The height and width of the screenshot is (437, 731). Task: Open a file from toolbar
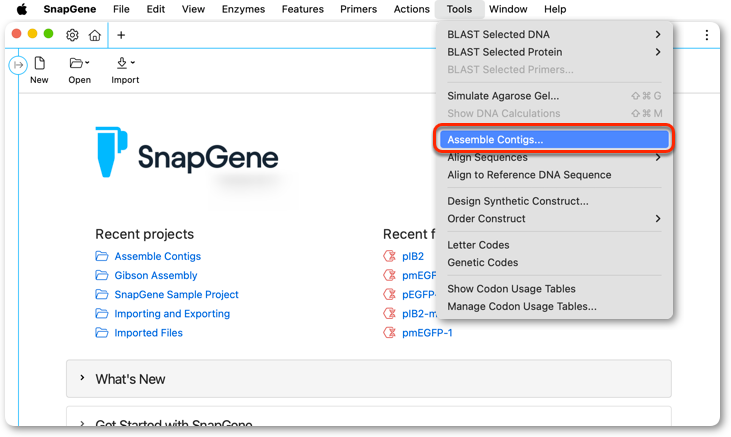point(79,70)
